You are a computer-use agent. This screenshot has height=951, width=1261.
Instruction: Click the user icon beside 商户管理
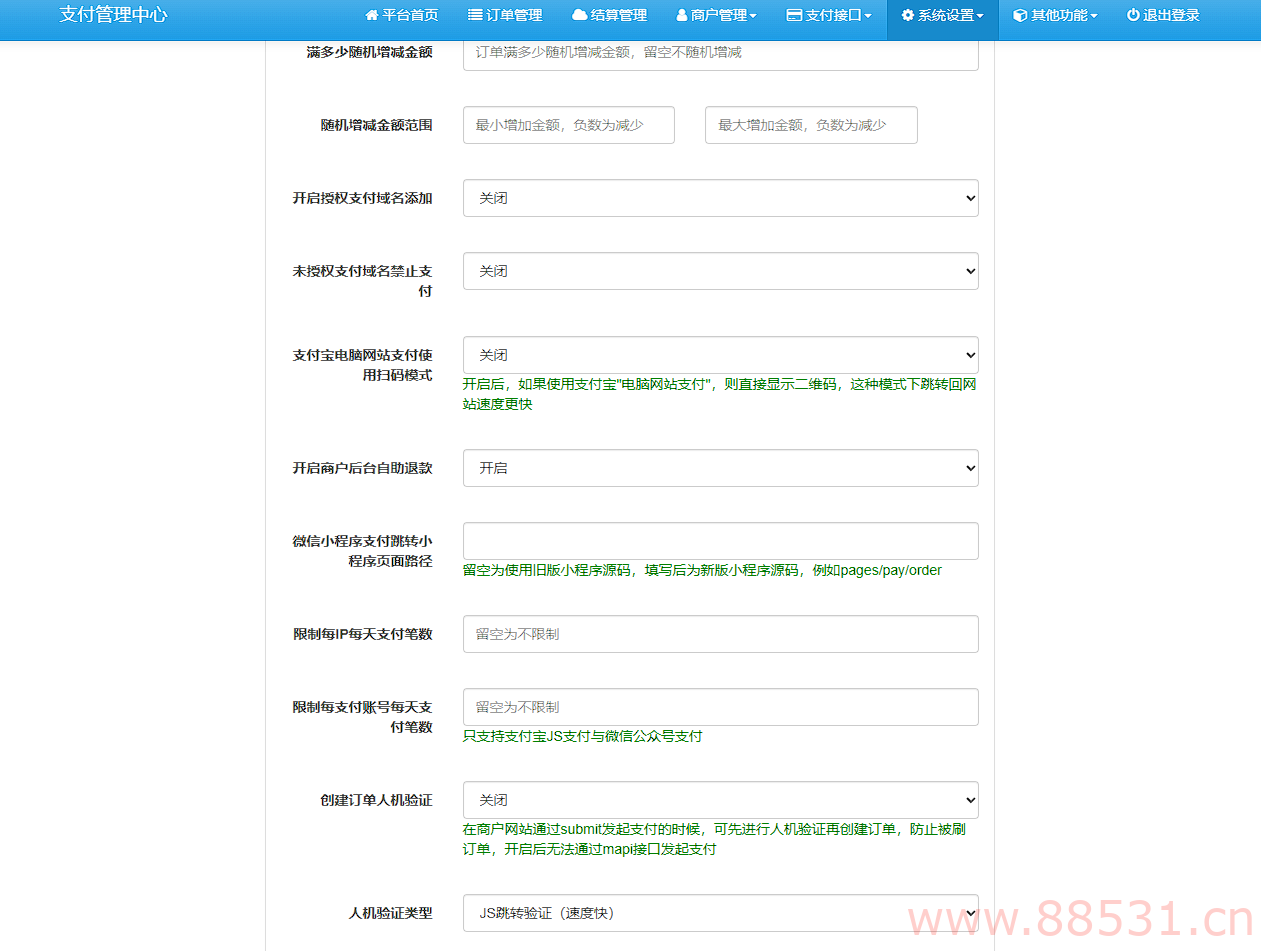point(682,16)
